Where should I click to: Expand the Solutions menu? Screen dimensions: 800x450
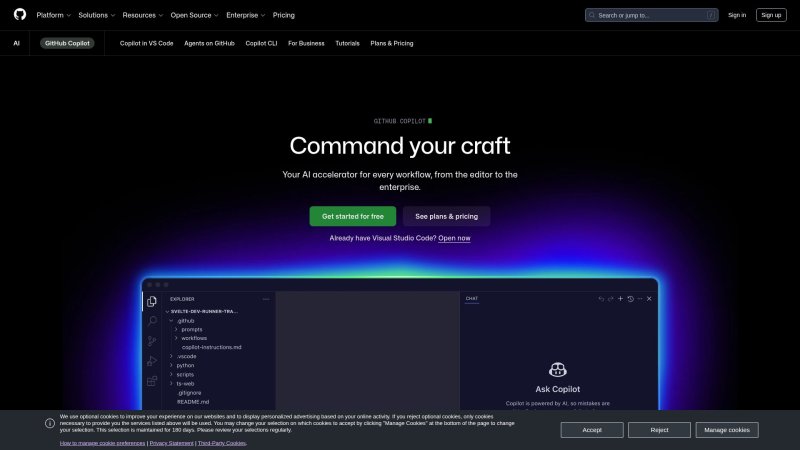point(96,15)
